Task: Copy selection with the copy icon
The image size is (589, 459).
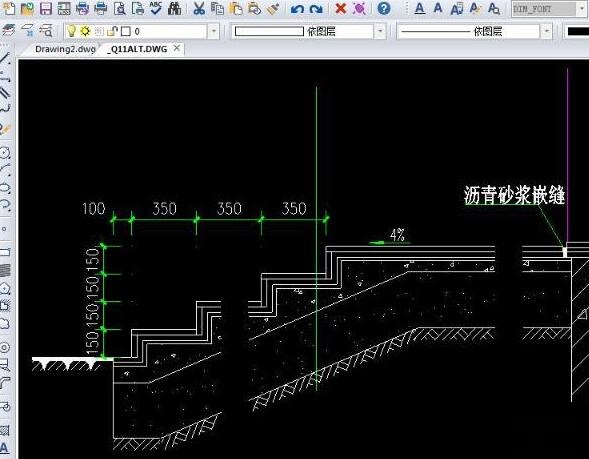Action: [x=217, y=8]
